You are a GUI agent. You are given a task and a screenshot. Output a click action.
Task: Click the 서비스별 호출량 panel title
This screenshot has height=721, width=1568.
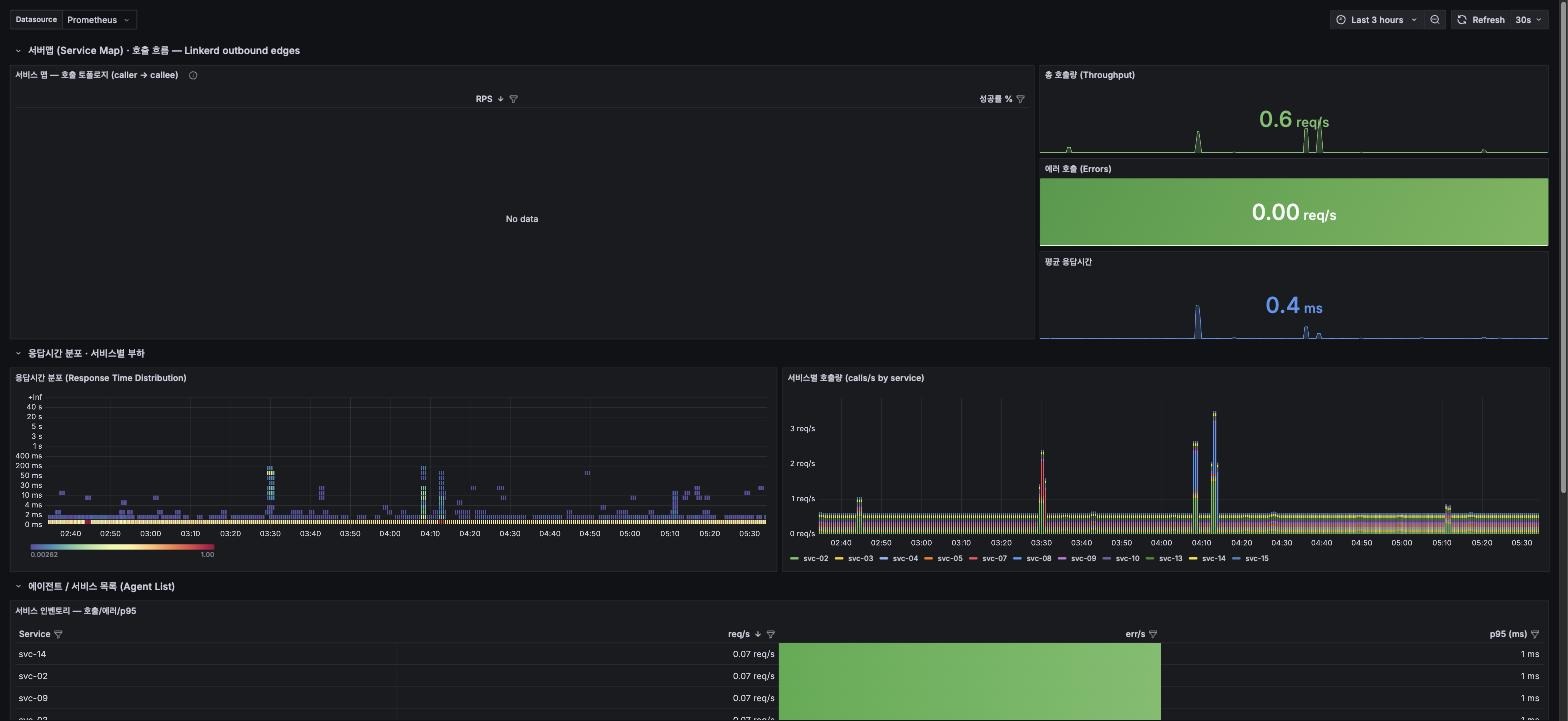coord(855,378)
